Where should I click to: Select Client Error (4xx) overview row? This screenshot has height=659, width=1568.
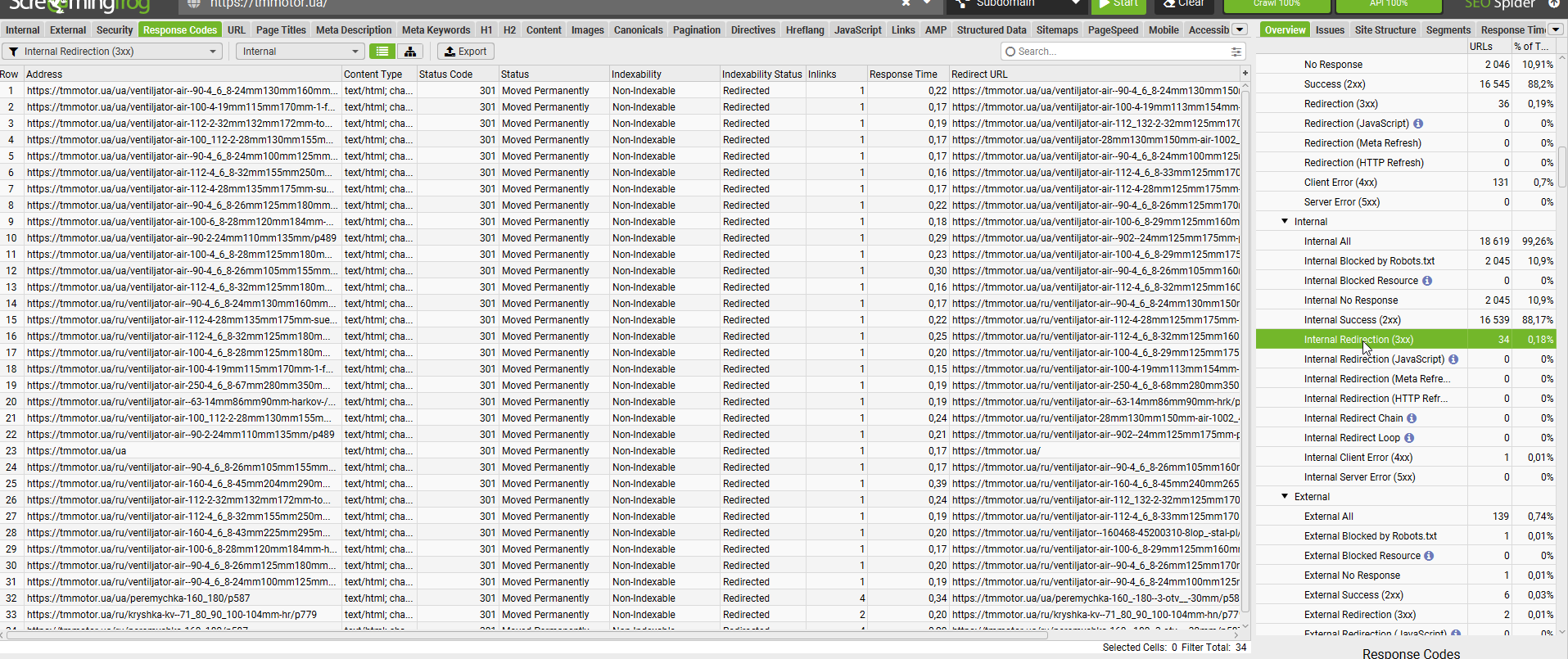click(1405, 183)
